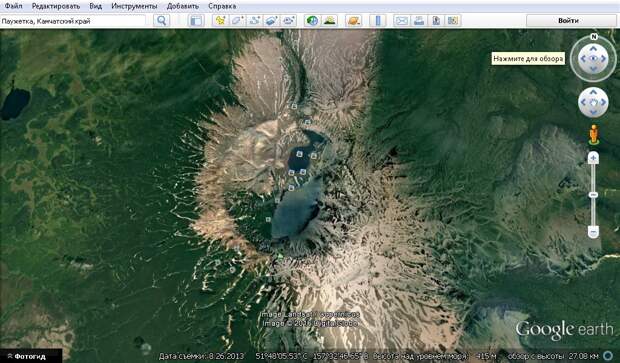Add a yellow pushpin placemark
Viewport: 620px width, 363px height.
tap(220, 21)
